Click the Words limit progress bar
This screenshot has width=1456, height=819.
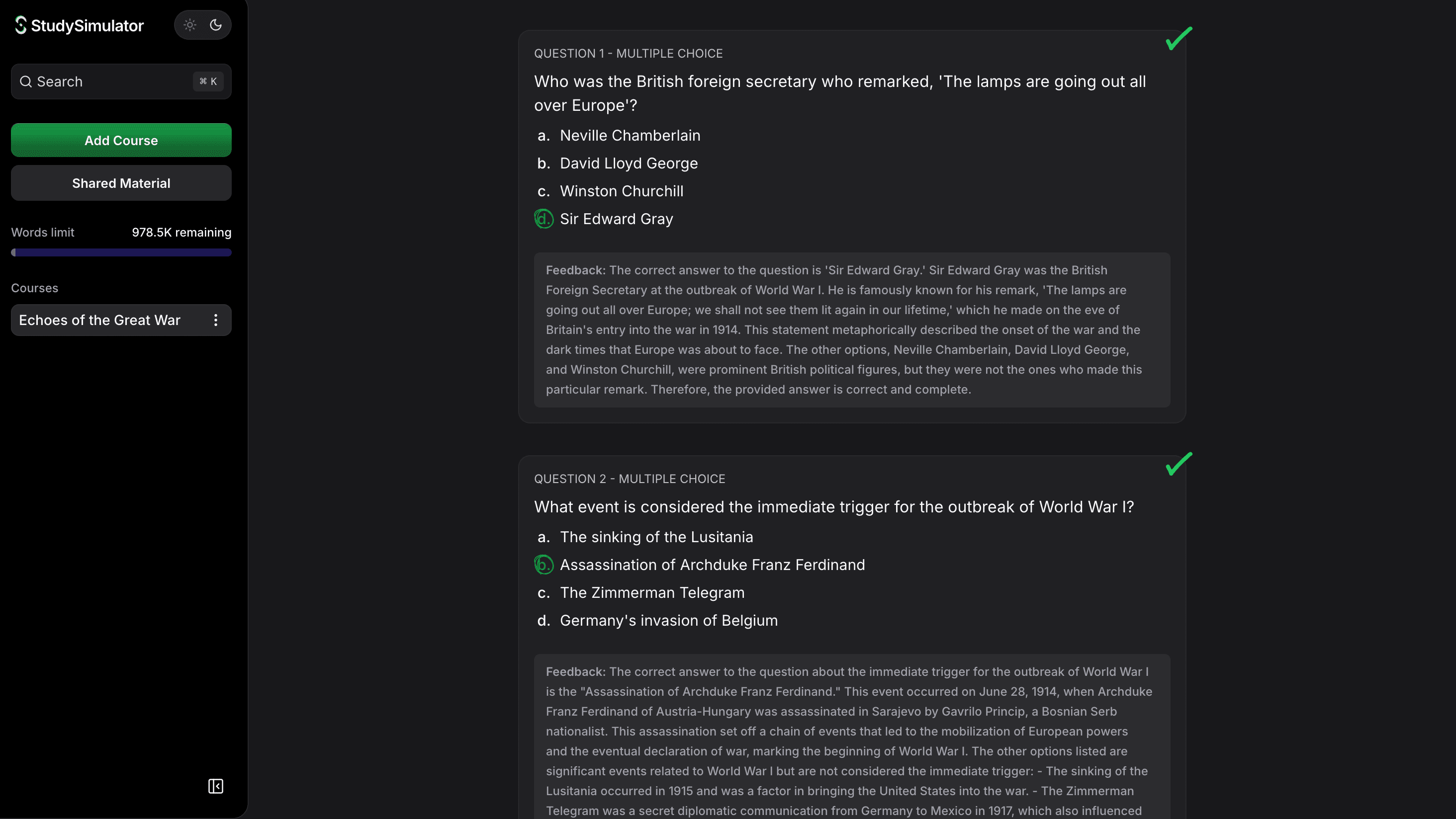pyautogui.click(x=121, y=252)
